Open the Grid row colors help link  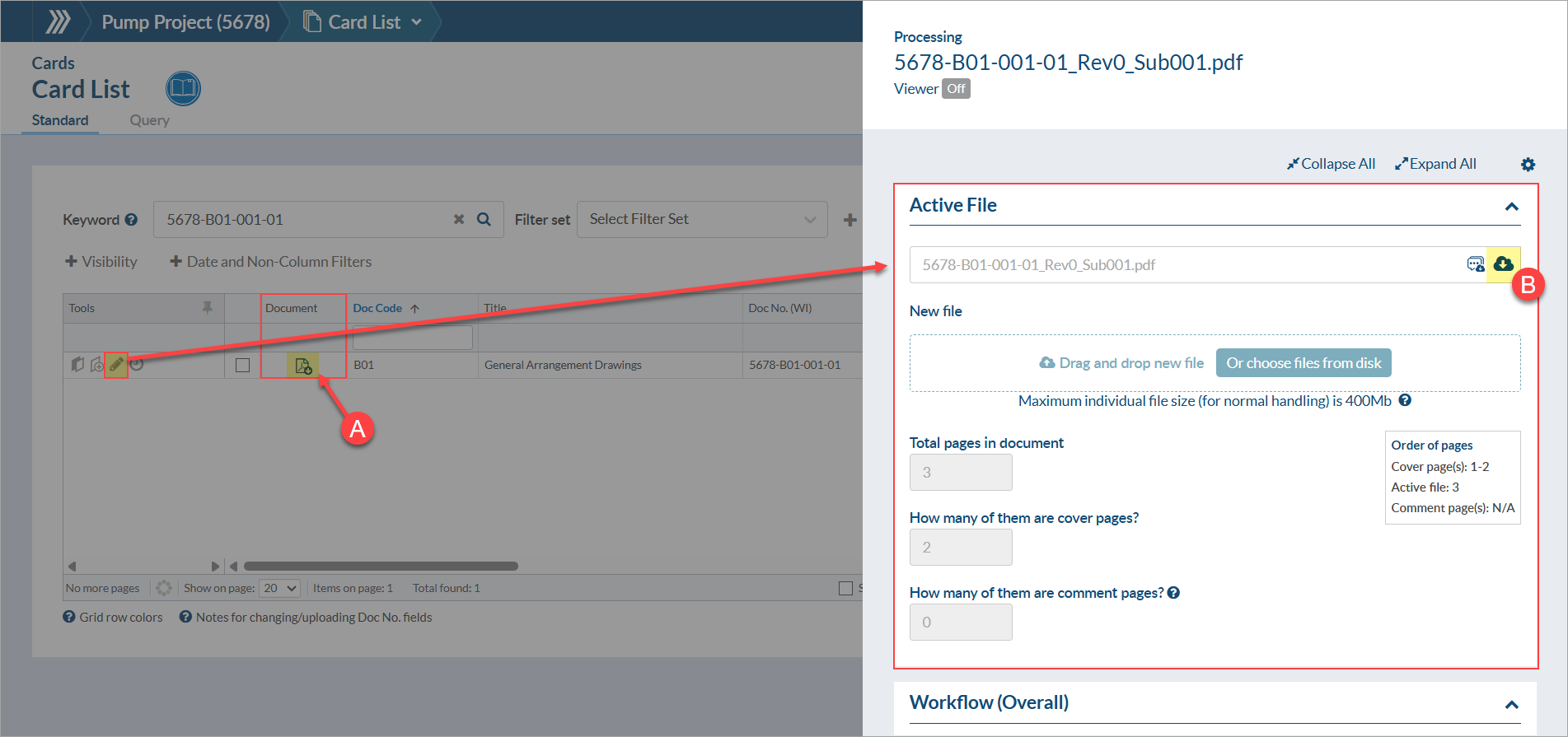pos(113,617)
